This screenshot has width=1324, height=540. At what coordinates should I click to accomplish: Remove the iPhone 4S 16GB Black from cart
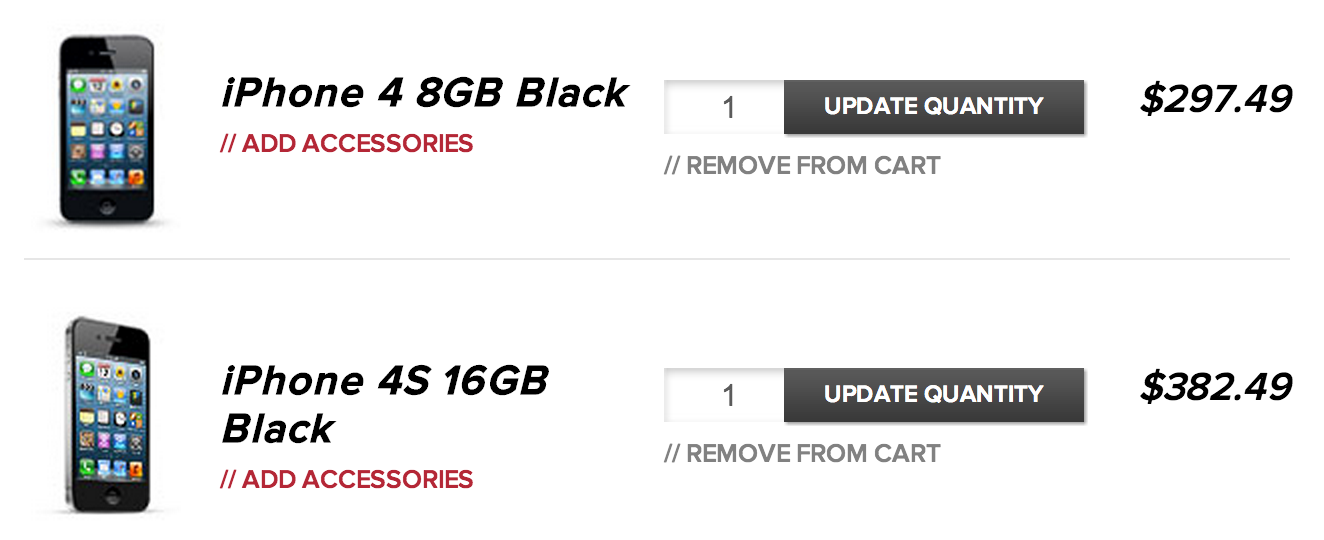(x=802, y=454)
